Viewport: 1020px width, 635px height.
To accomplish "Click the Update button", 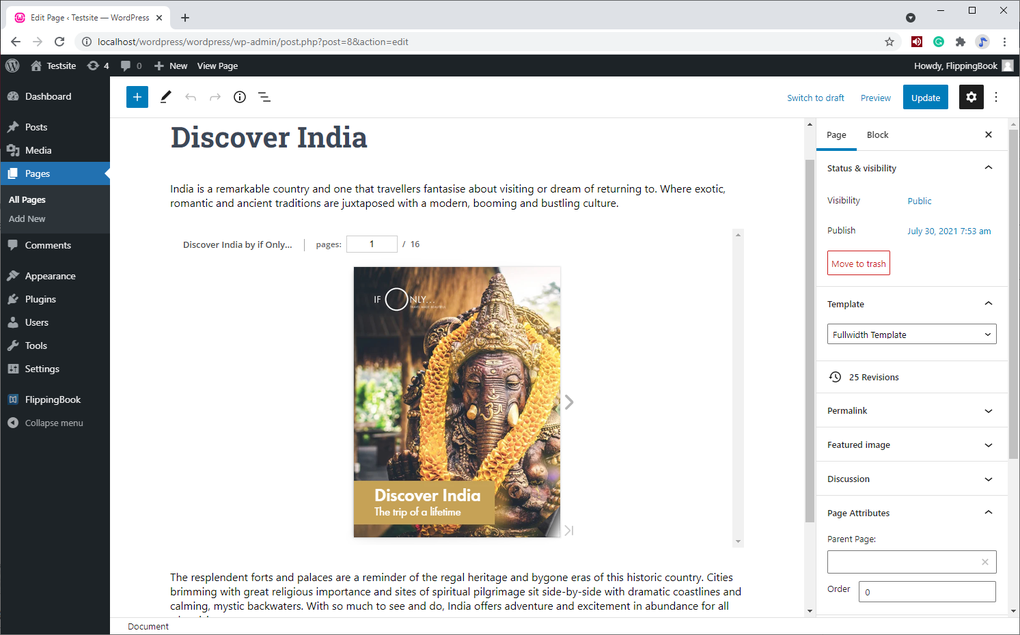I will pyautogui.click(x=925, y=97).
